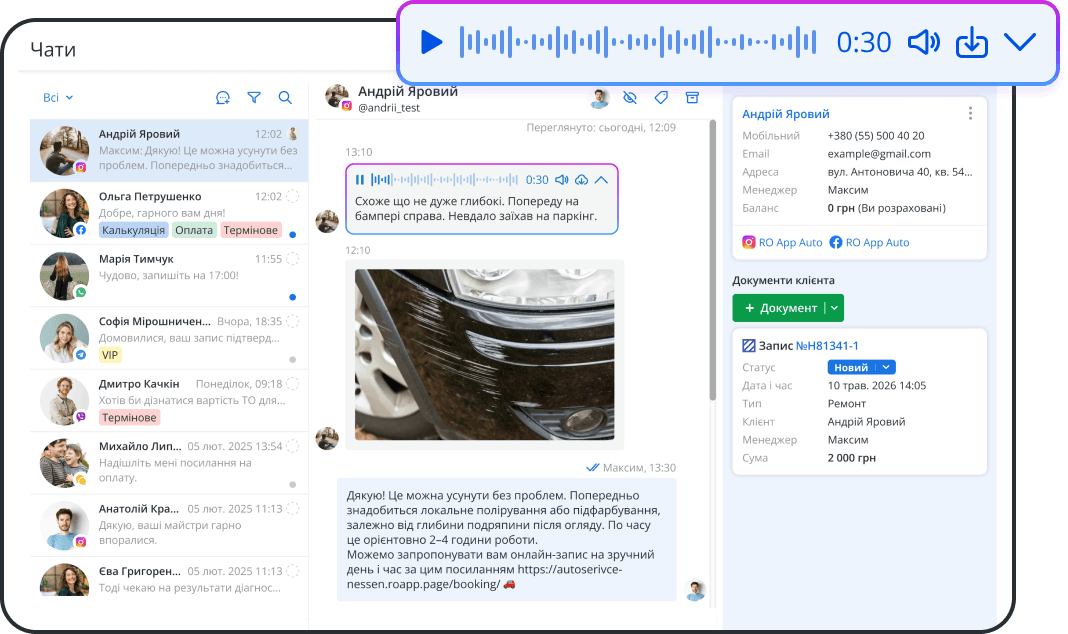1068x634 pixels.
Task: Click Максим's avatar beside the reply
Action: click(695, 590)
